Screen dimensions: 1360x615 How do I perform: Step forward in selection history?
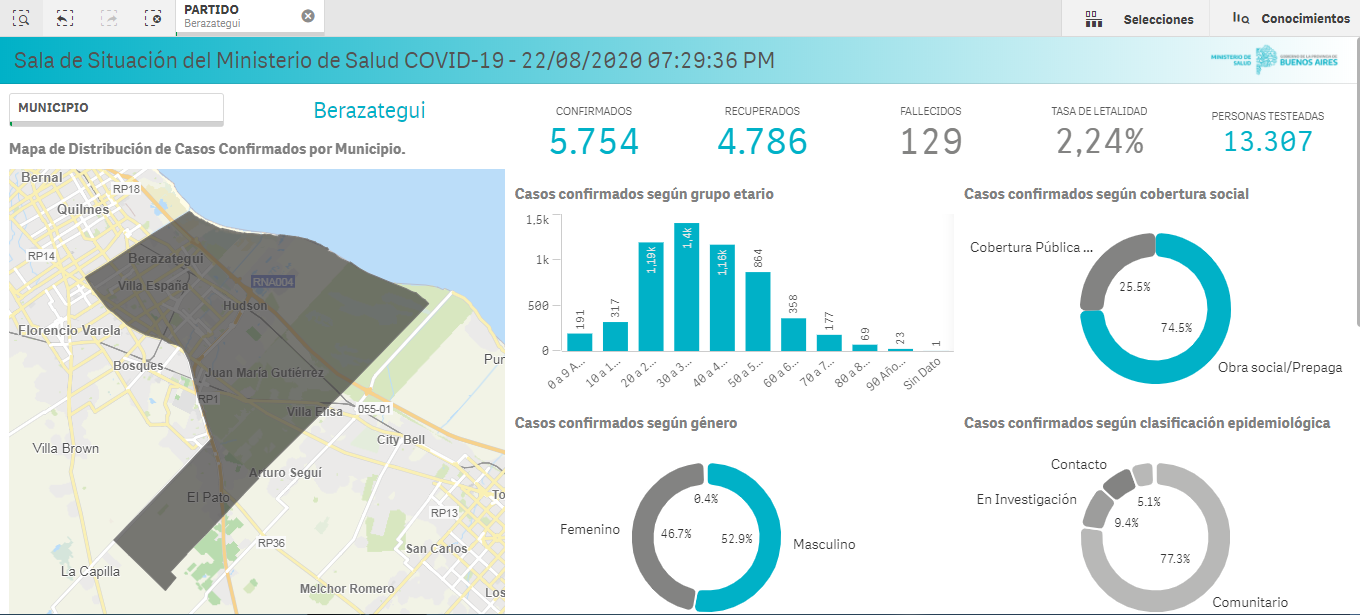coord(109,18)
